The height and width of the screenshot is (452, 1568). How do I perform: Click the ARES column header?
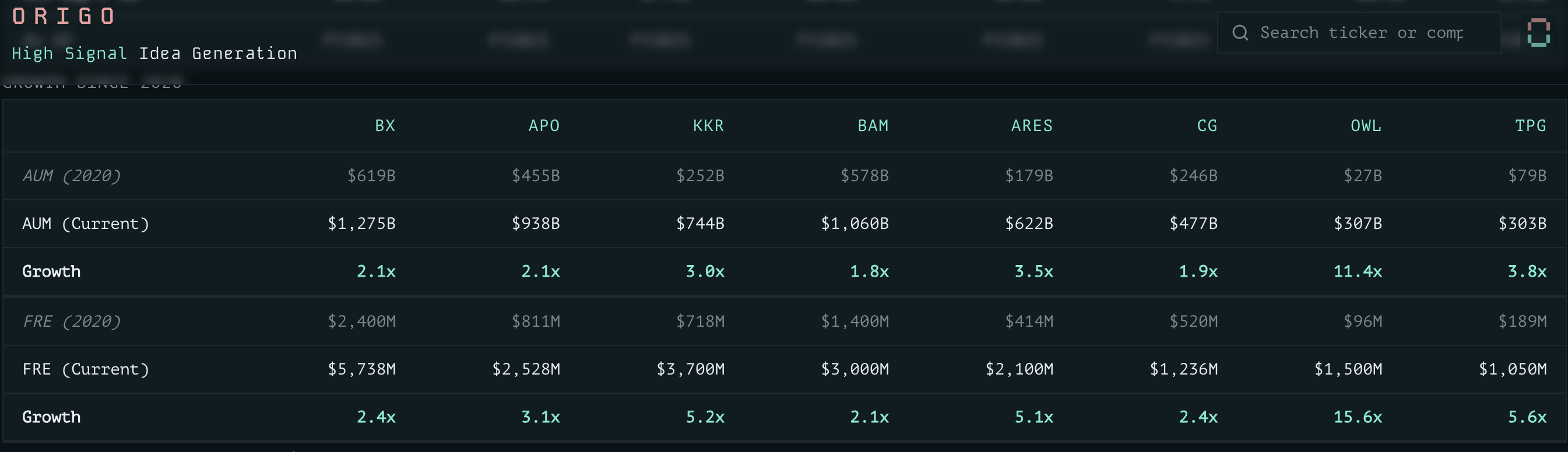click(1032, 126)
